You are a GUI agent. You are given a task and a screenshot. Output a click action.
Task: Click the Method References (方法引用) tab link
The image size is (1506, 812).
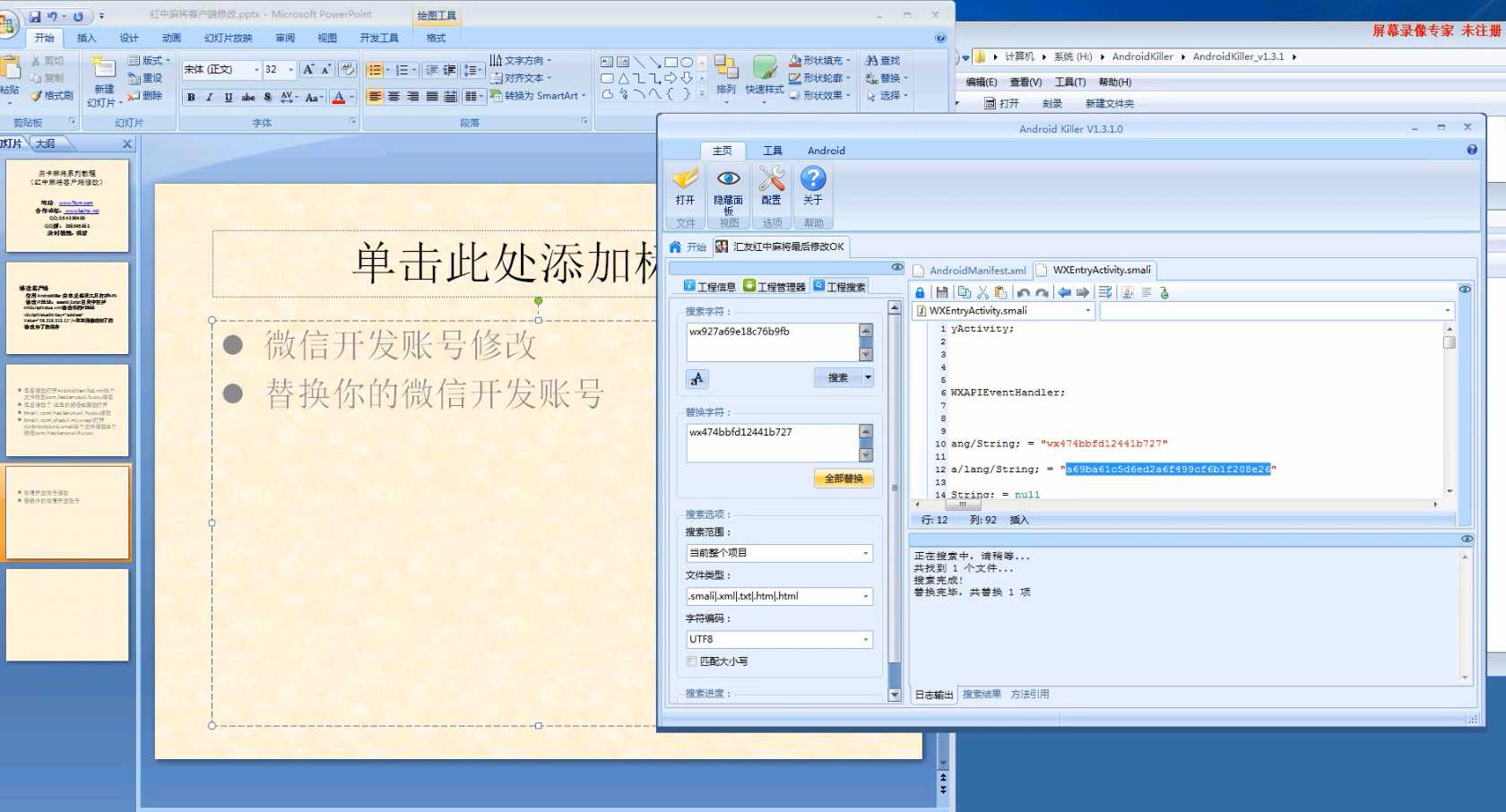point(1030,694)
